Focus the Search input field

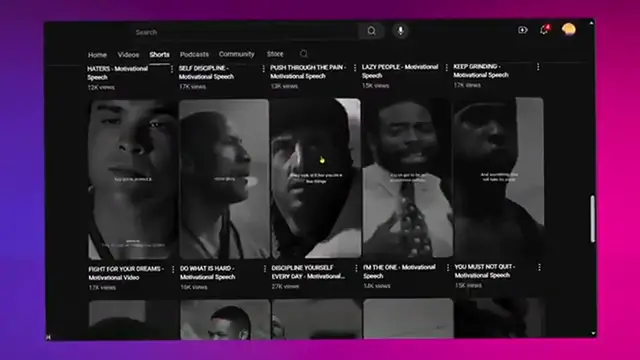click(245, 32)
